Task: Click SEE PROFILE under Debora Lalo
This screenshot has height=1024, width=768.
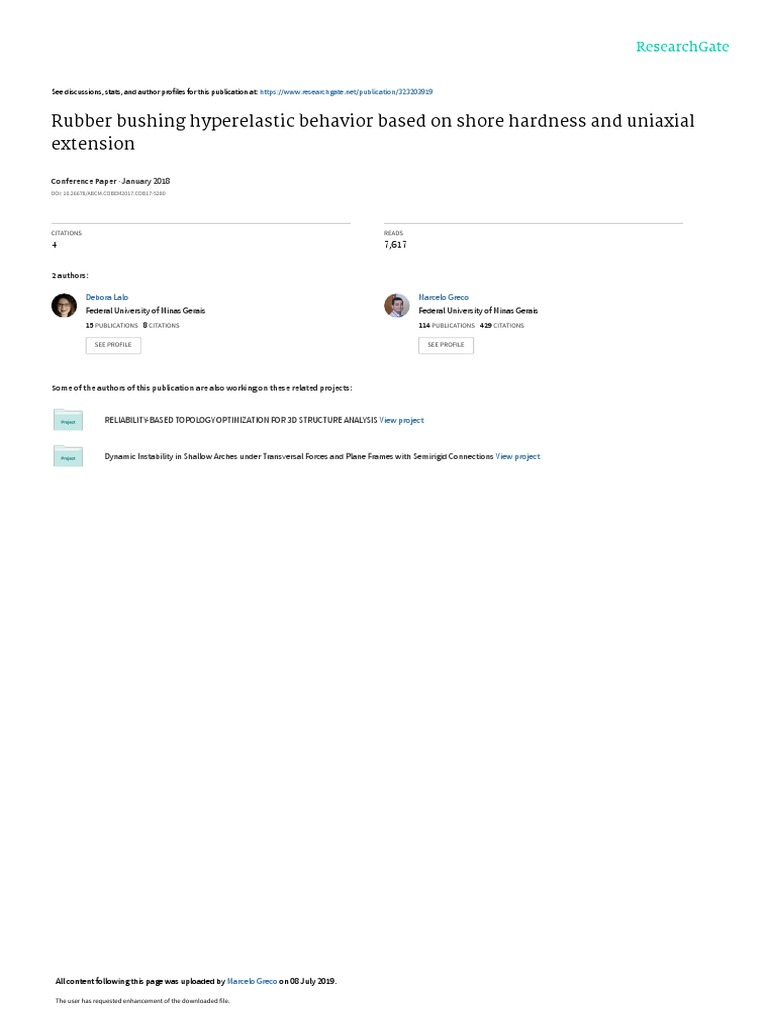Action: [x=113, y=345]
